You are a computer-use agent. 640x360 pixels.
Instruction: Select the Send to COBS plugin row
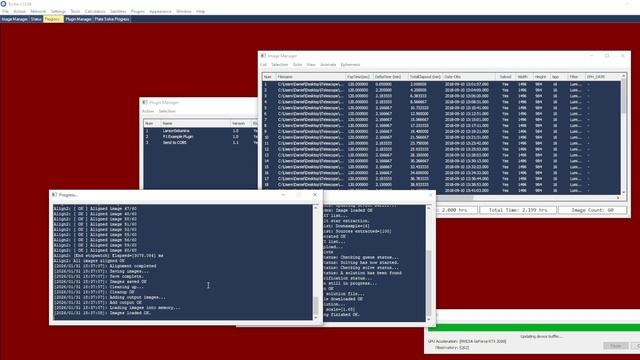[x=201, y=142]
